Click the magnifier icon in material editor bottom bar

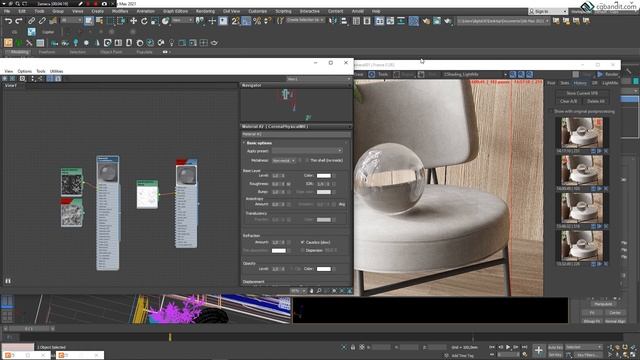tap(319, 291)
